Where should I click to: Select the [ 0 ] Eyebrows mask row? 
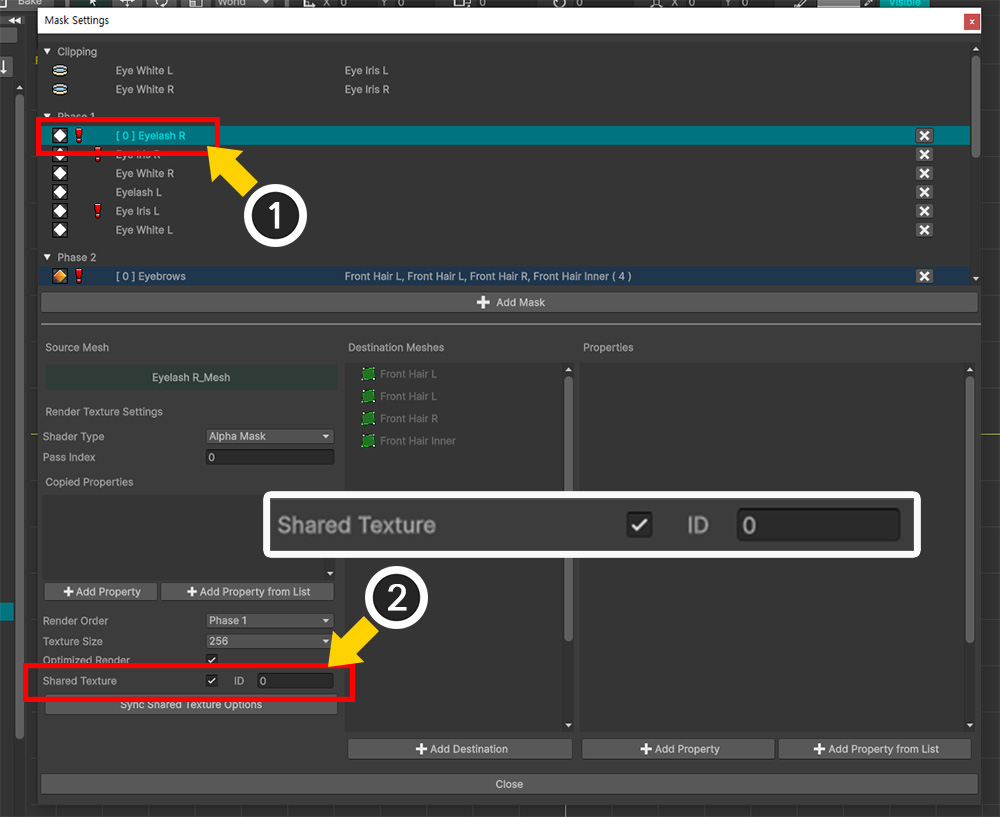(x=504, y=276)
